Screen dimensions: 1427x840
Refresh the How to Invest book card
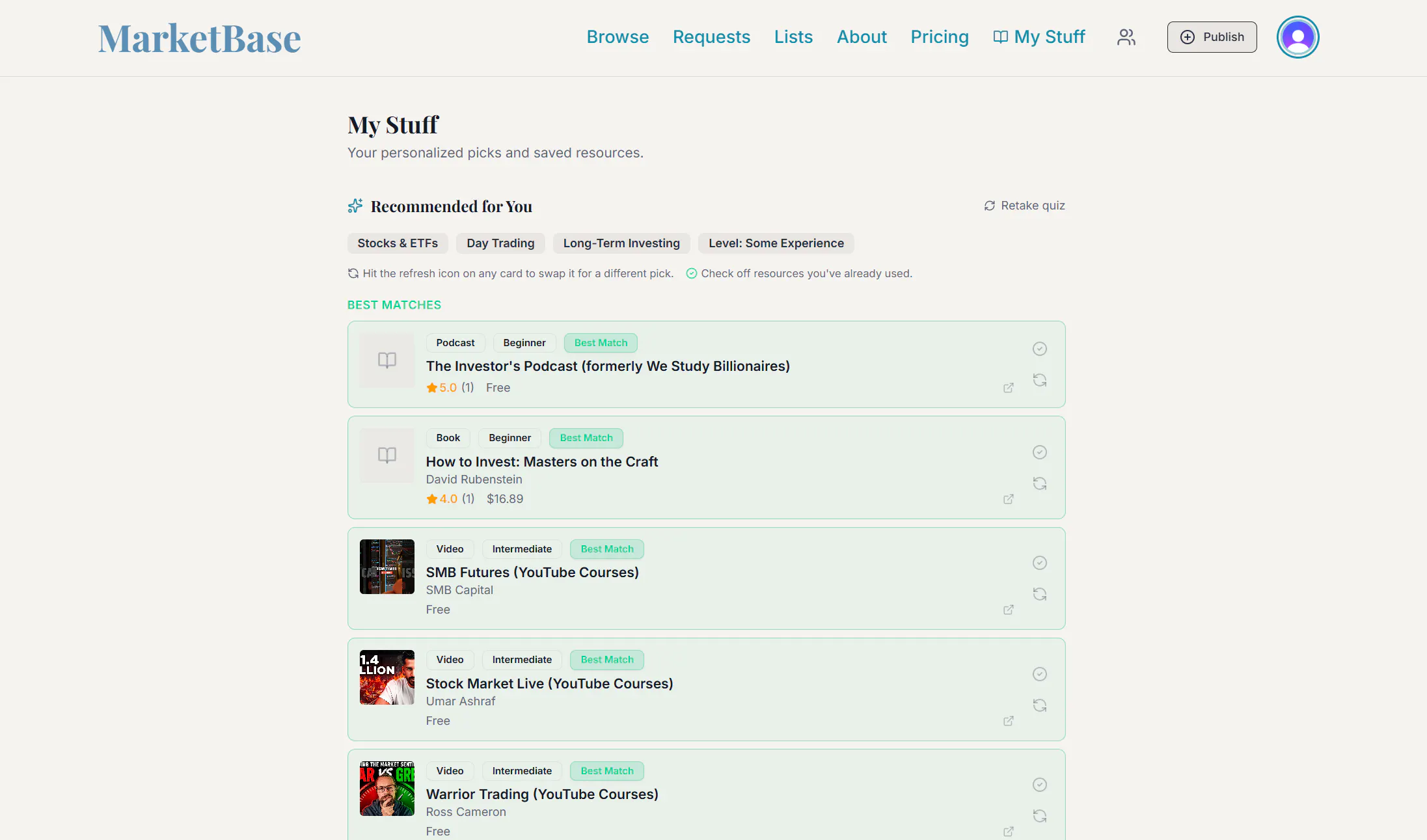1040,483
